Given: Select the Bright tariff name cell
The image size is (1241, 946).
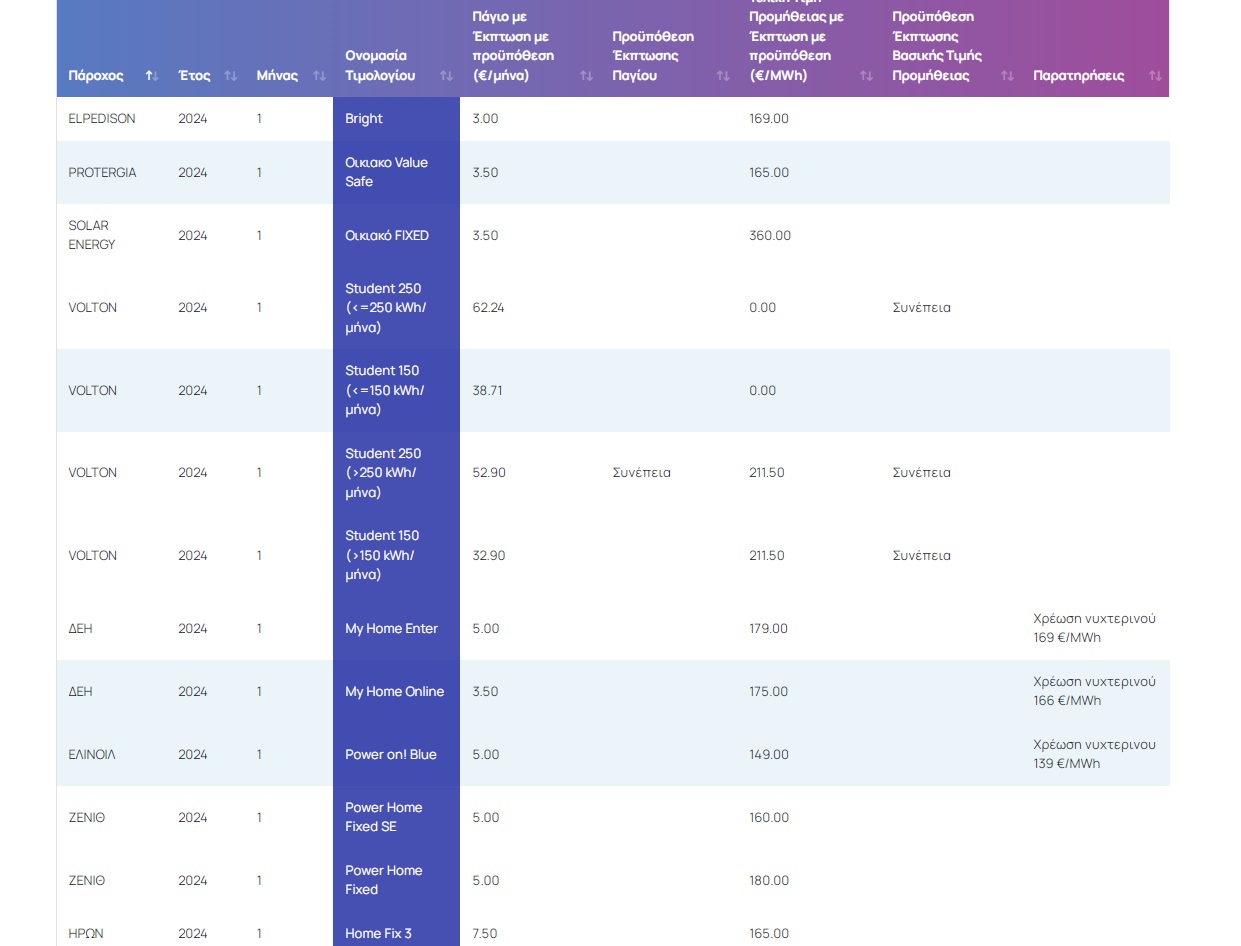Looking at the screenshot, I should (x=364, y=119).
